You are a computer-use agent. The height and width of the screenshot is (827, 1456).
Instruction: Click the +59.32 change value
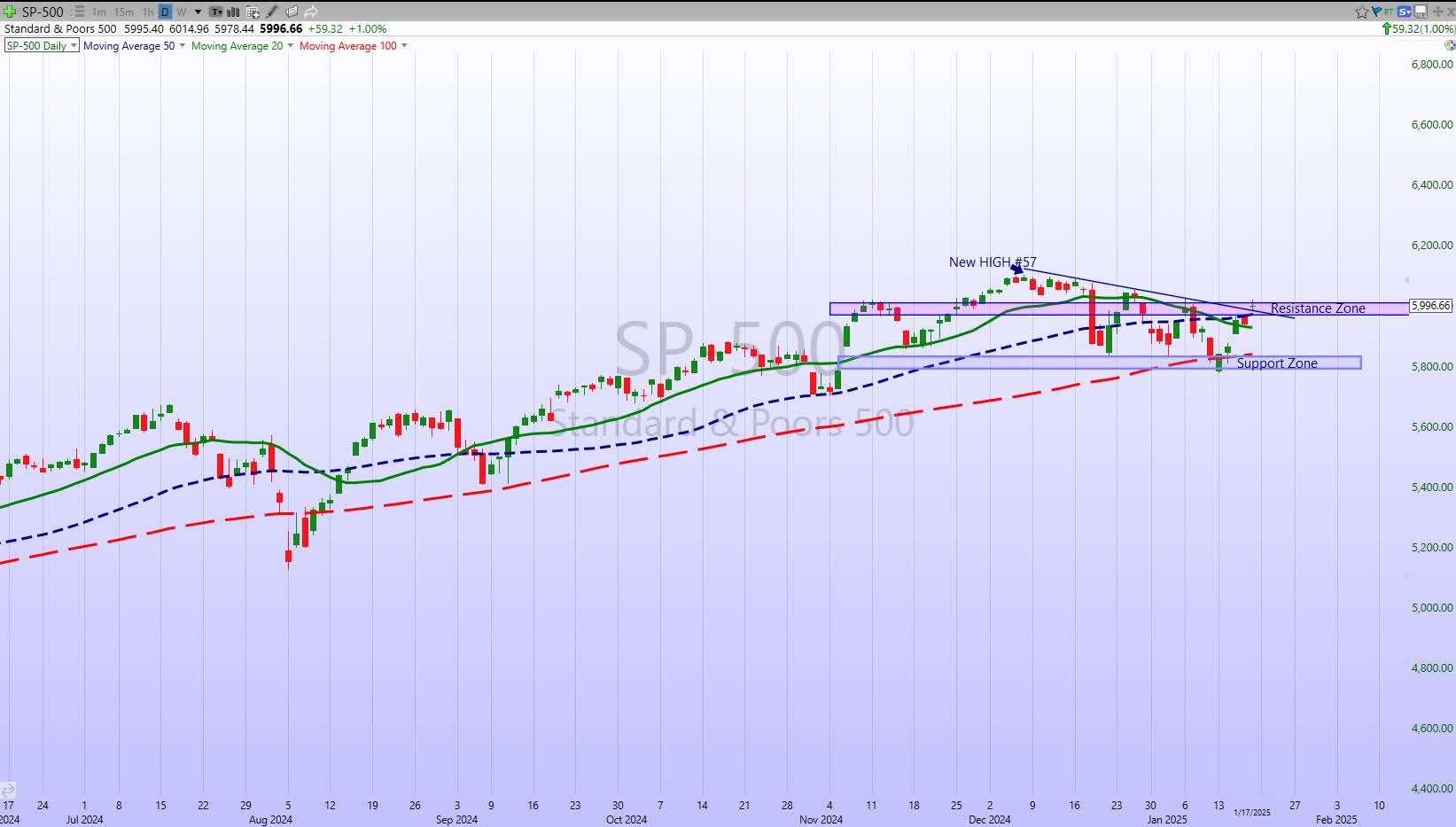click(x=325, y=28)
